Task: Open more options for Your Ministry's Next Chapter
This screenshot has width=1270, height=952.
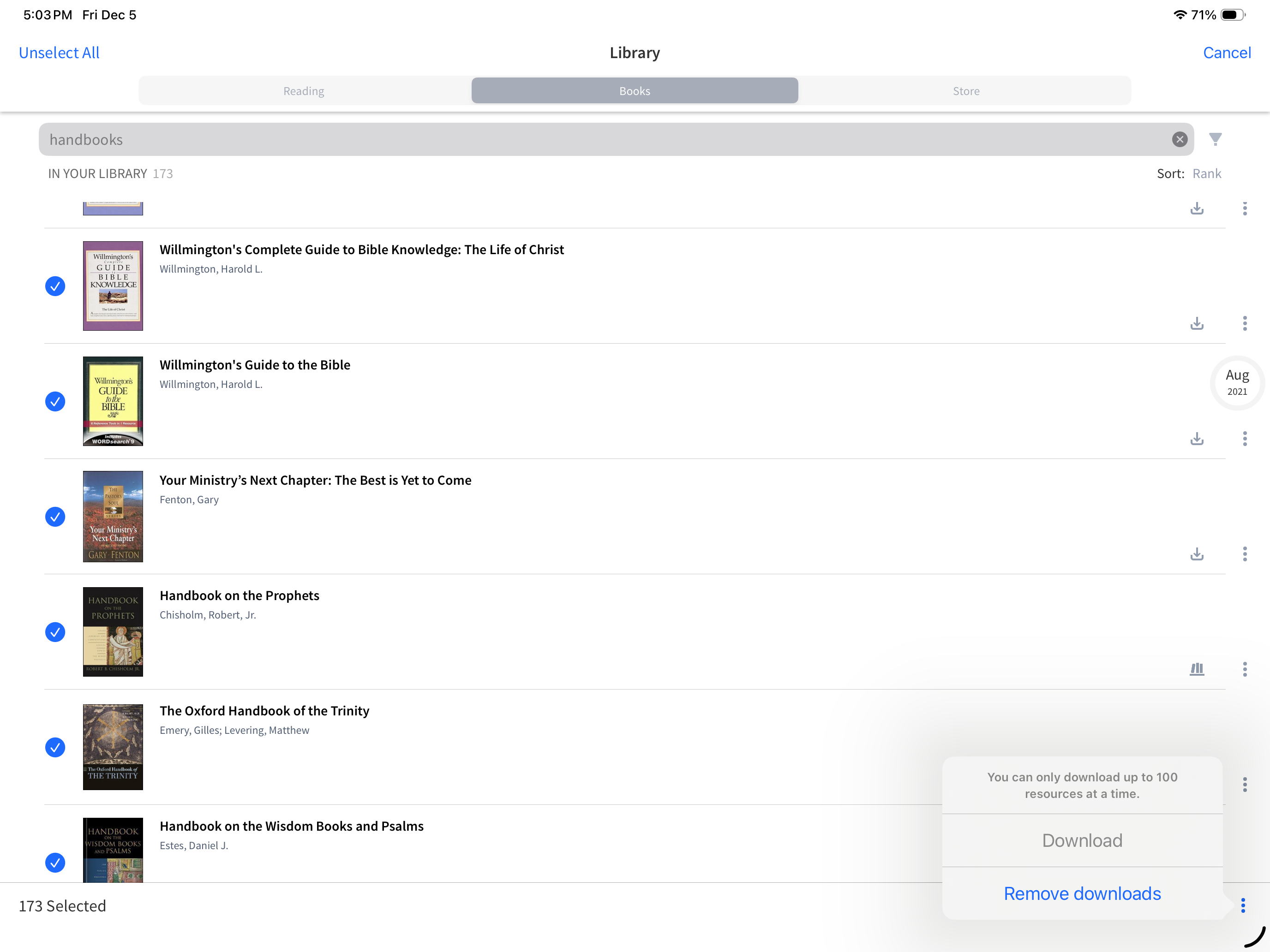Action: (1244, 554)
